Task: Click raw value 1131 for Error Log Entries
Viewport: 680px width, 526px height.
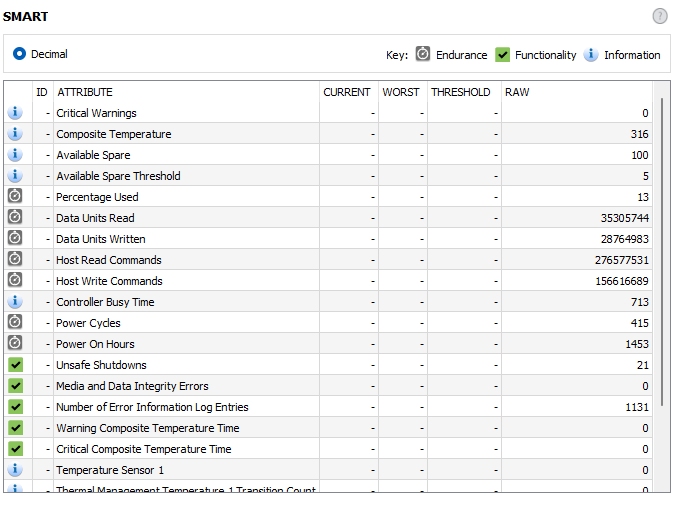Action: (x=637, y=407)
